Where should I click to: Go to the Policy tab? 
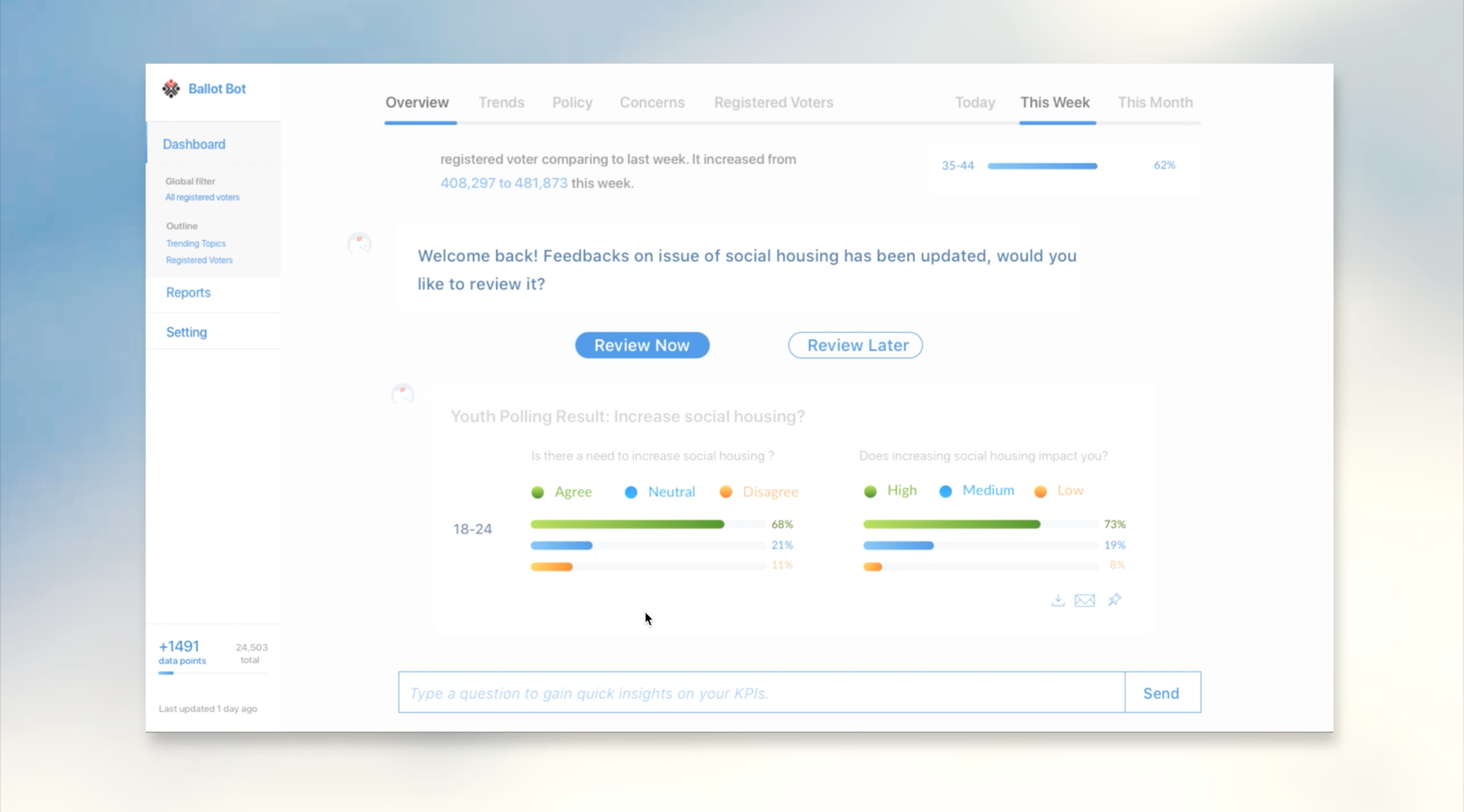click(572, 102)
